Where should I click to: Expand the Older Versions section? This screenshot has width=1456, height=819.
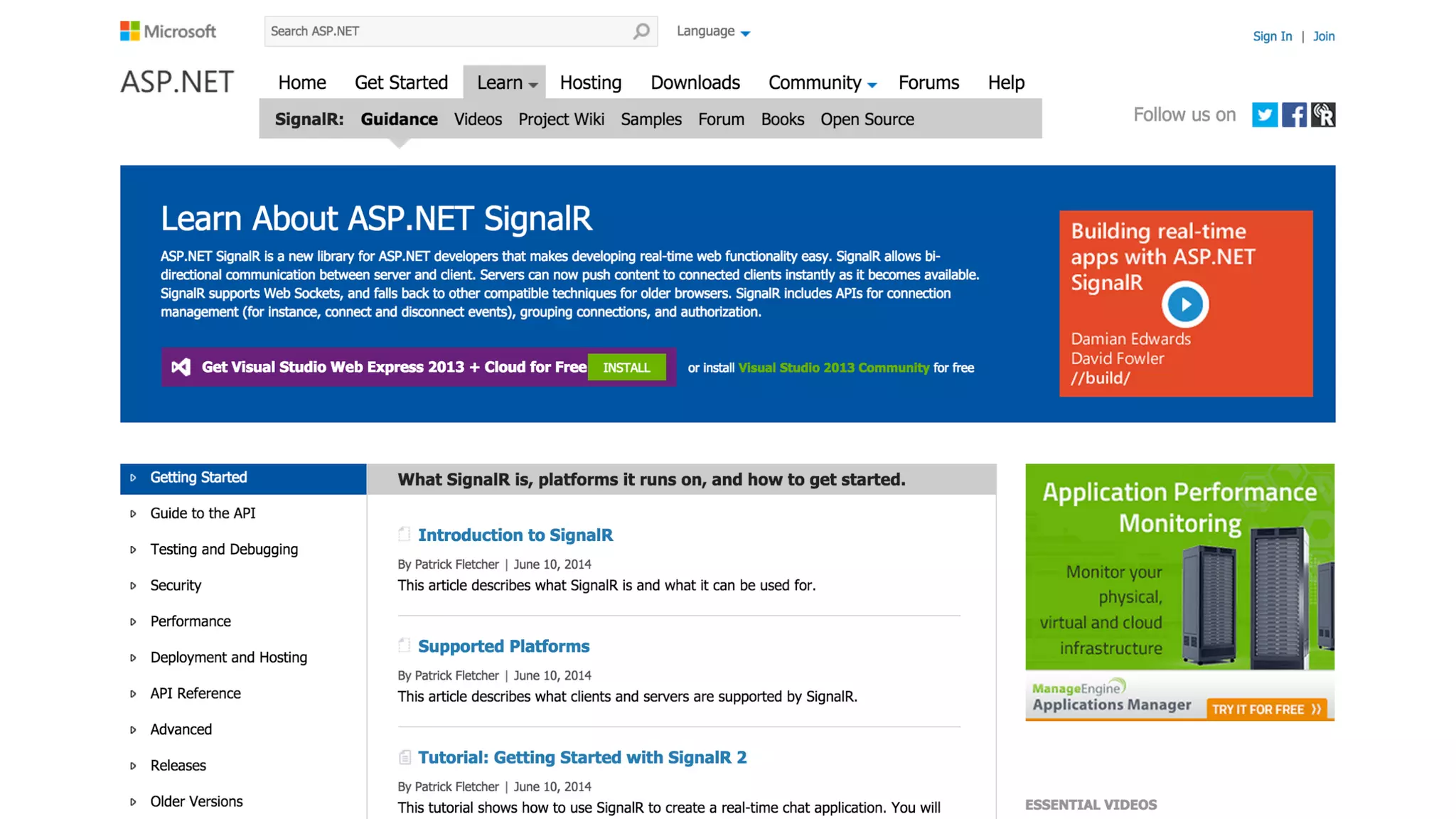133,802
